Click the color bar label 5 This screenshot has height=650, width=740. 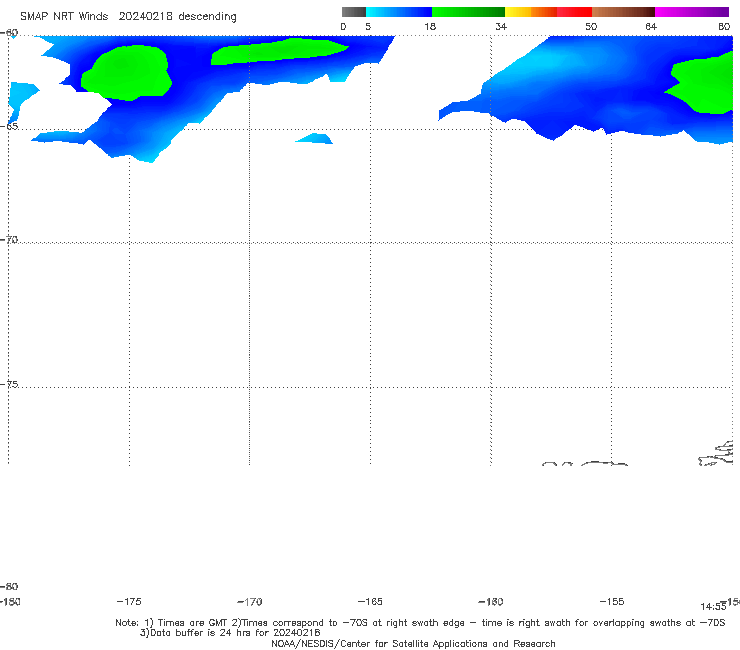click(x=368, y=26)
